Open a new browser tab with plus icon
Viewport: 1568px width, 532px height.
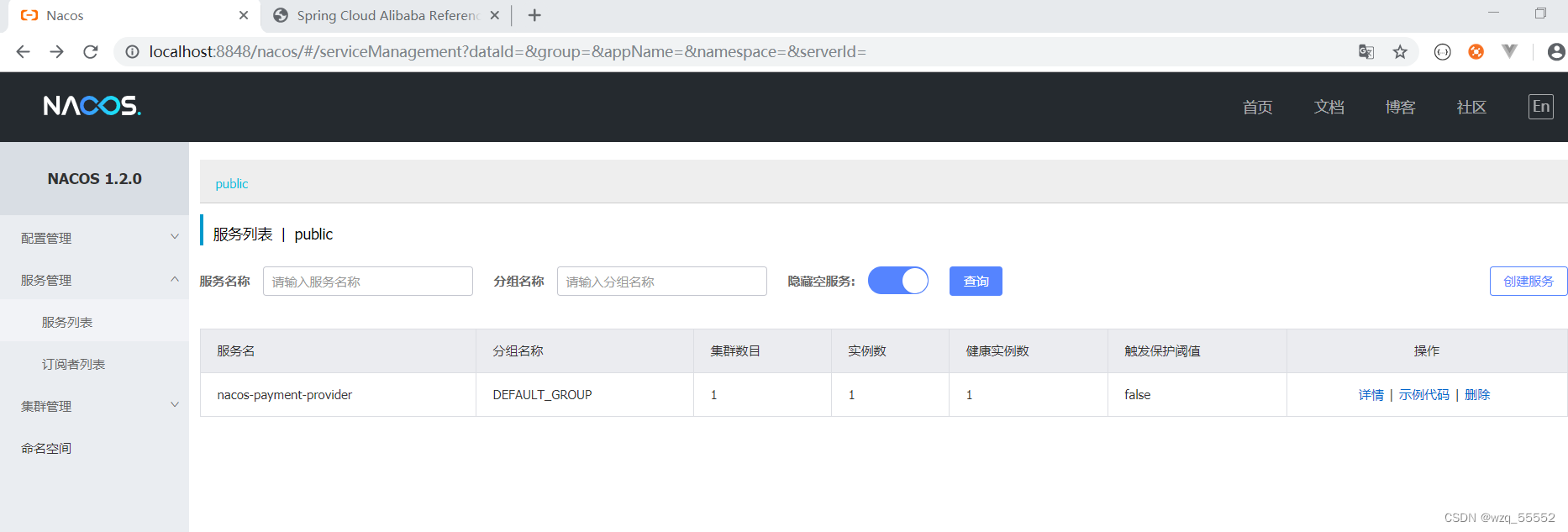(x=534, y=15)
